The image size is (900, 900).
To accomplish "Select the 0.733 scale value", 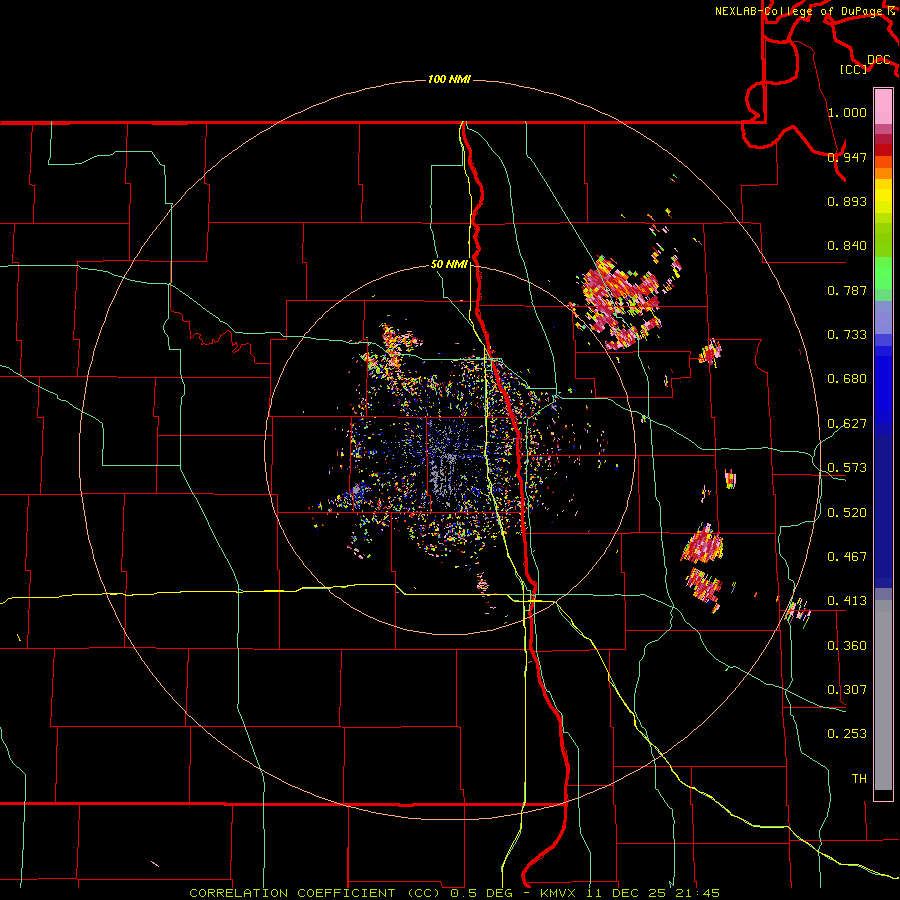I will click(x=847, y=335).
